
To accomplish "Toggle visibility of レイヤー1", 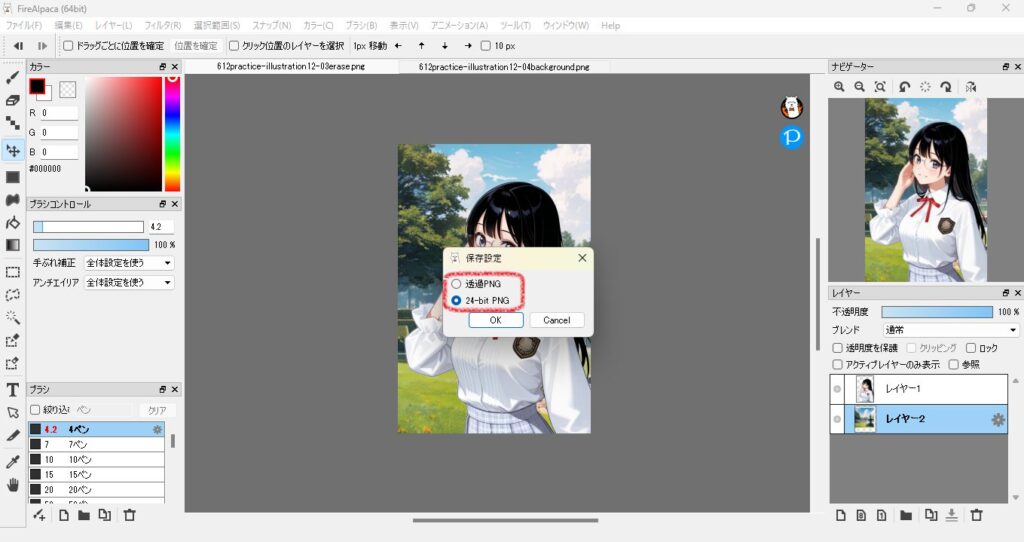I will 838,389.
